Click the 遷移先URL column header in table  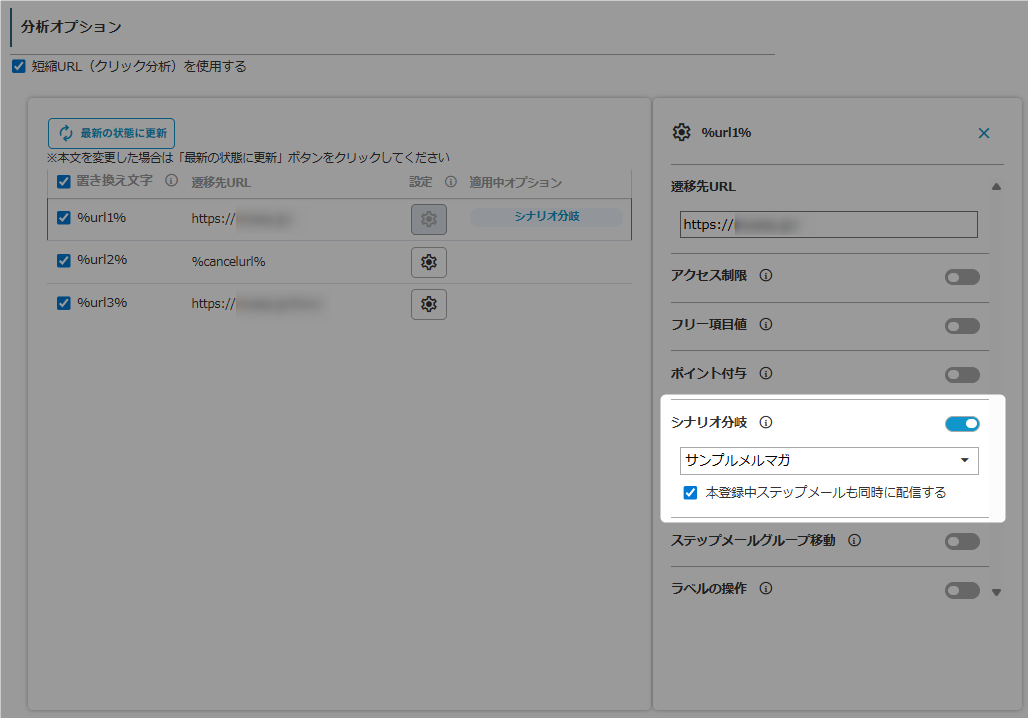[221, 182]
